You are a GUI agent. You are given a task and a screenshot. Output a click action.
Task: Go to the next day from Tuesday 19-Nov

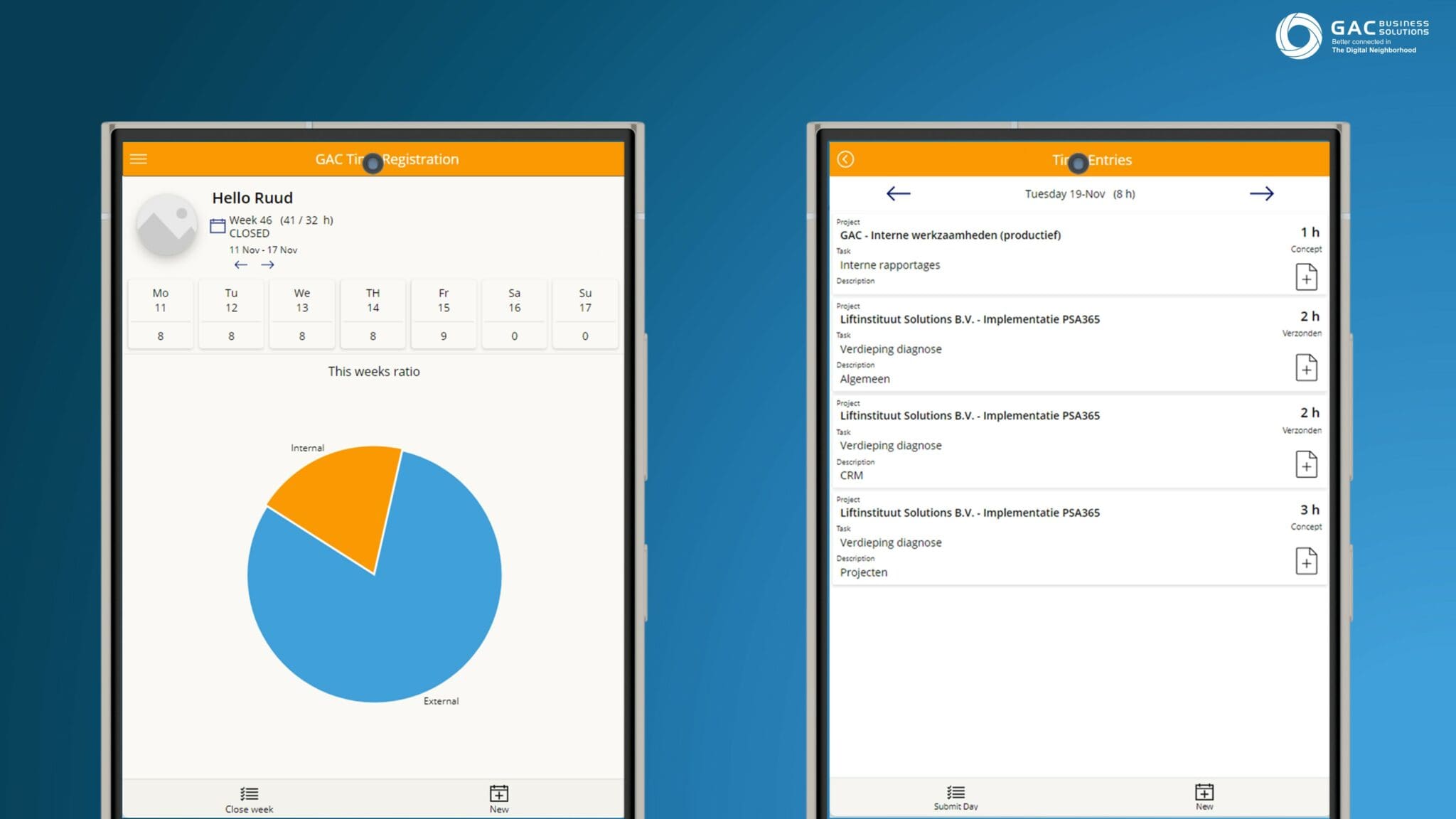pos(1263,193)
